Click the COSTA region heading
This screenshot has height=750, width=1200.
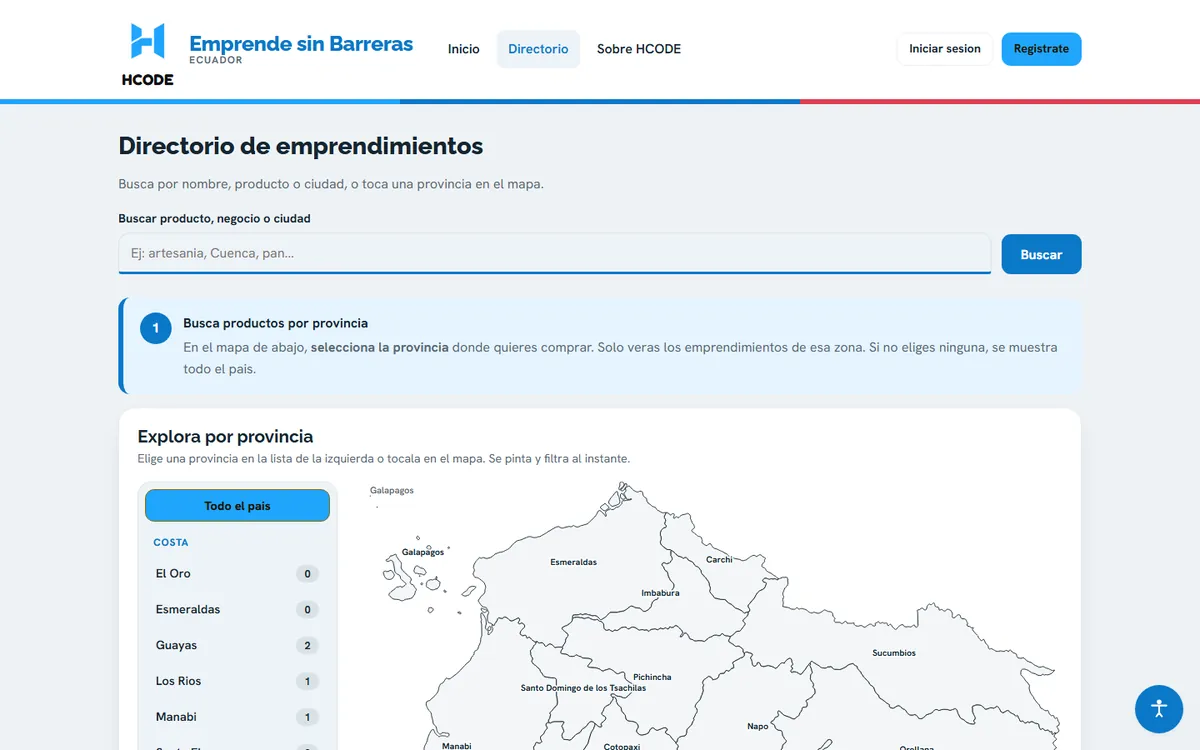[171, 543]
